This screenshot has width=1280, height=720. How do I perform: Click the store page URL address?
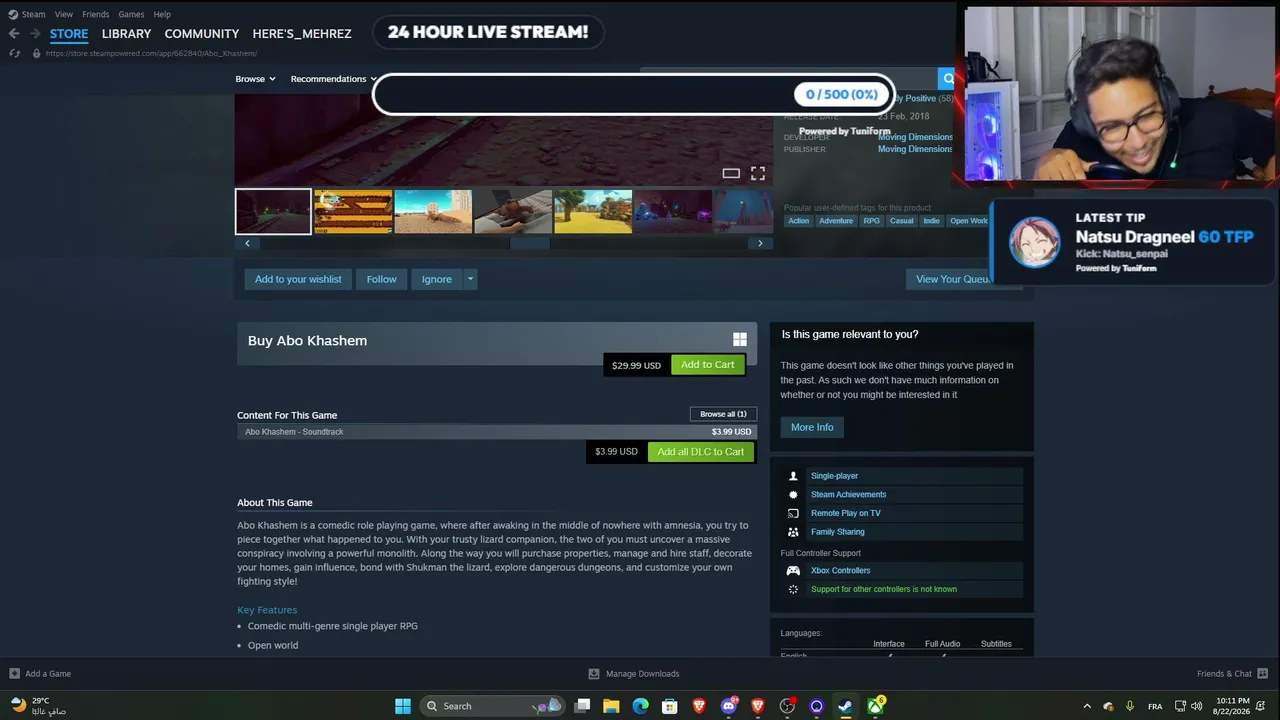(x=151, y=54)
